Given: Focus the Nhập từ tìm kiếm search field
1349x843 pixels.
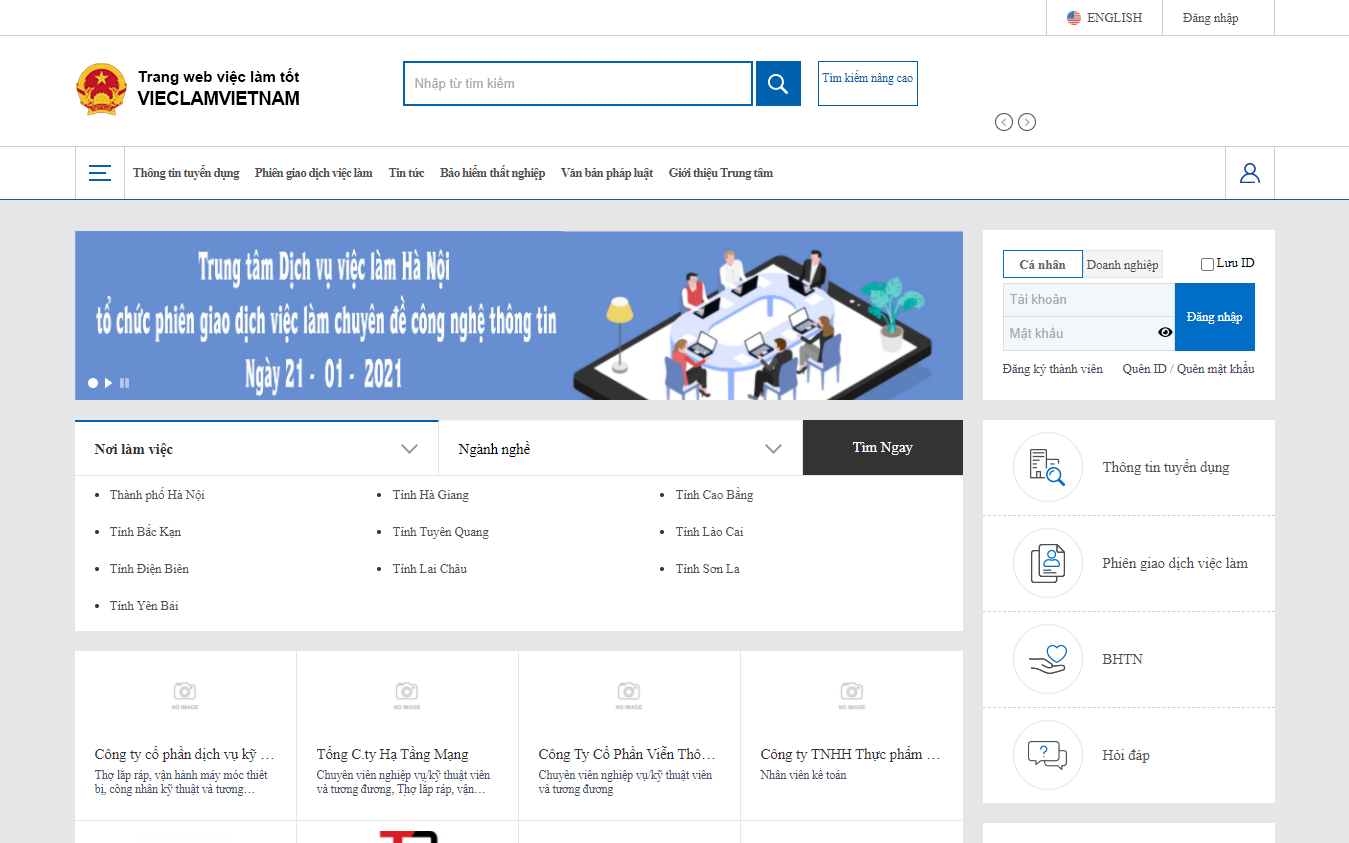Looking at the screenshot, I should 578,83.
